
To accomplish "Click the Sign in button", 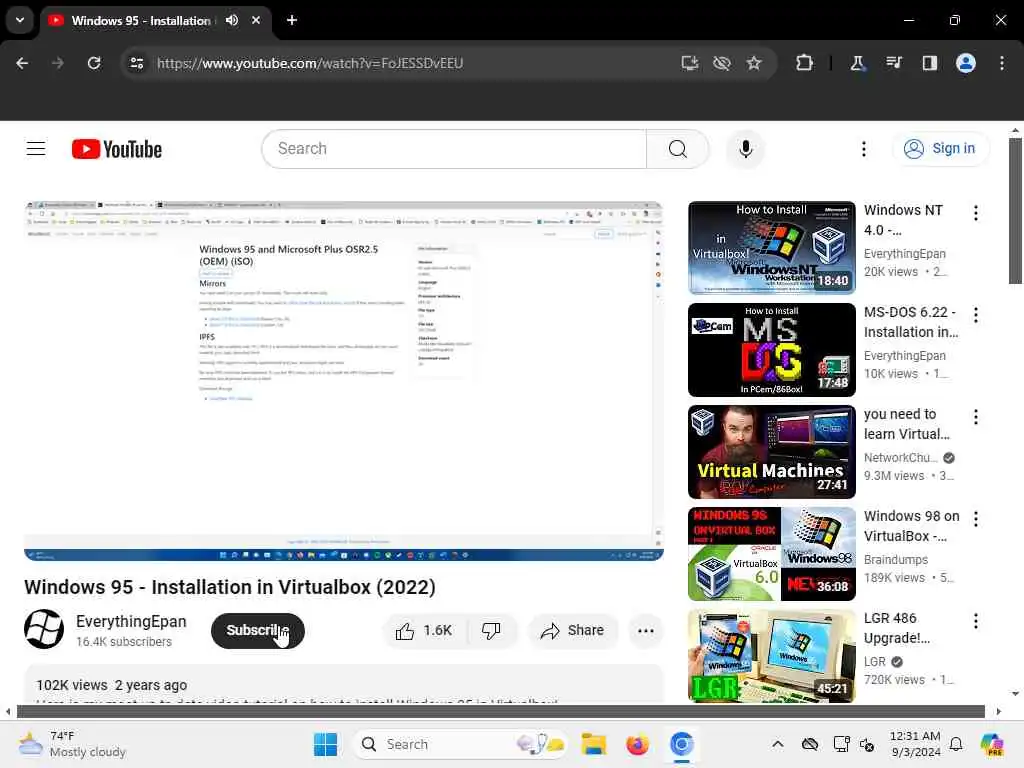I will click(x=940, y=149).
